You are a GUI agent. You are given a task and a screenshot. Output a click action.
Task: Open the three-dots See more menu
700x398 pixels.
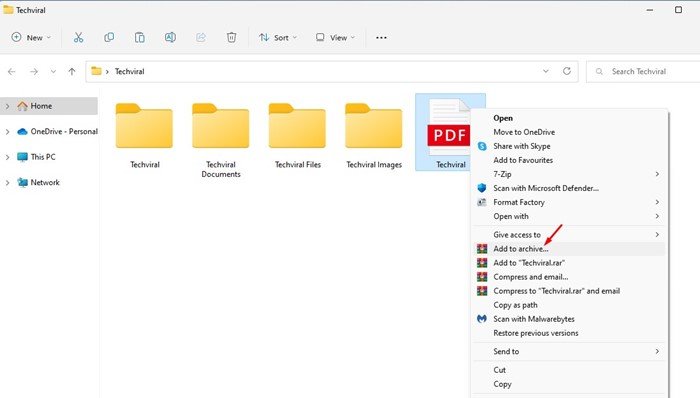click(x=381, y=37)
